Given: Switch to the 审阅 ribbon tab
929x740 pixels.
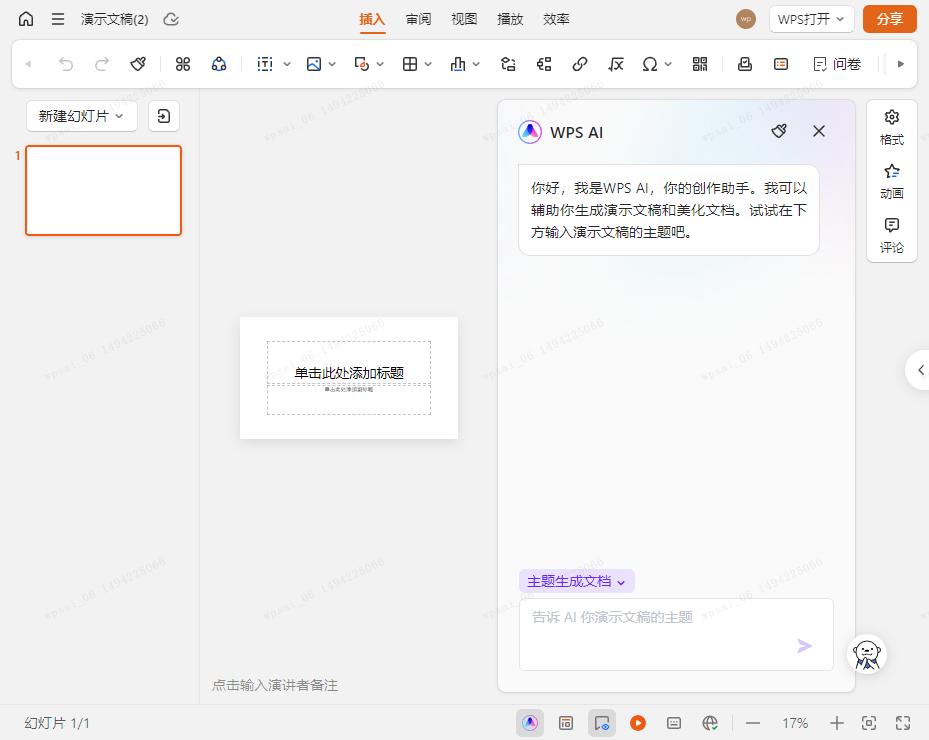Looking at the screenshot, I should tap(418, 18).
